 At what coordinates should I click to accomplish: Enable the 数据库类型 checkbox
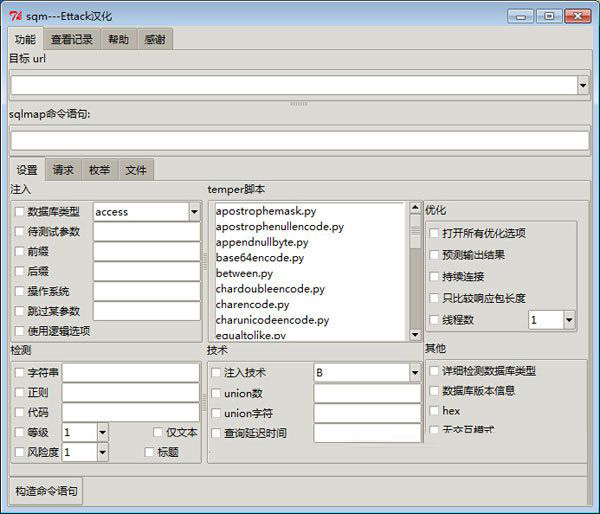[x=19, y=212]
